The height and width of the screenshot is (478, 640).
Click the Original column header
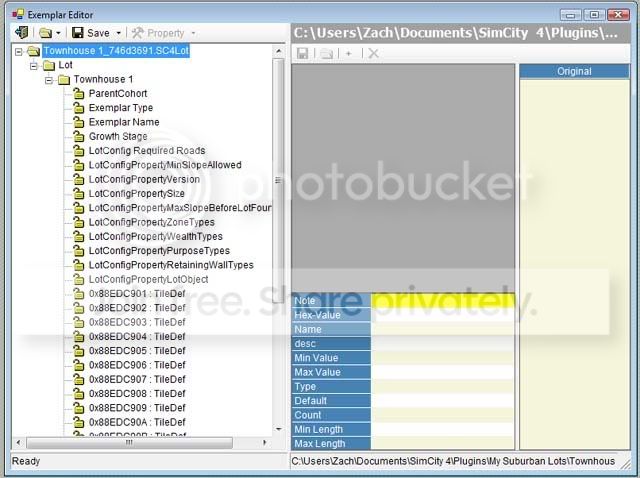pos(574,71)
